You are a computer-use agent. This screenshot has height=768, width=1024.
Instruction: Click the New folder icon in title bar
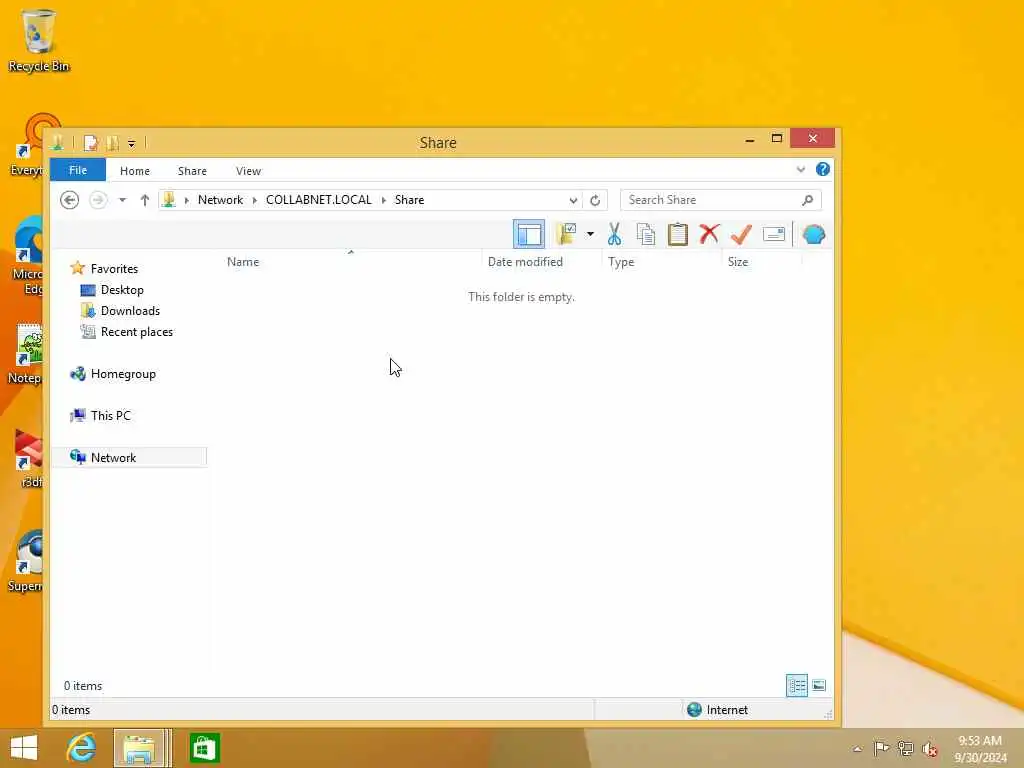[x=112, y=142]
